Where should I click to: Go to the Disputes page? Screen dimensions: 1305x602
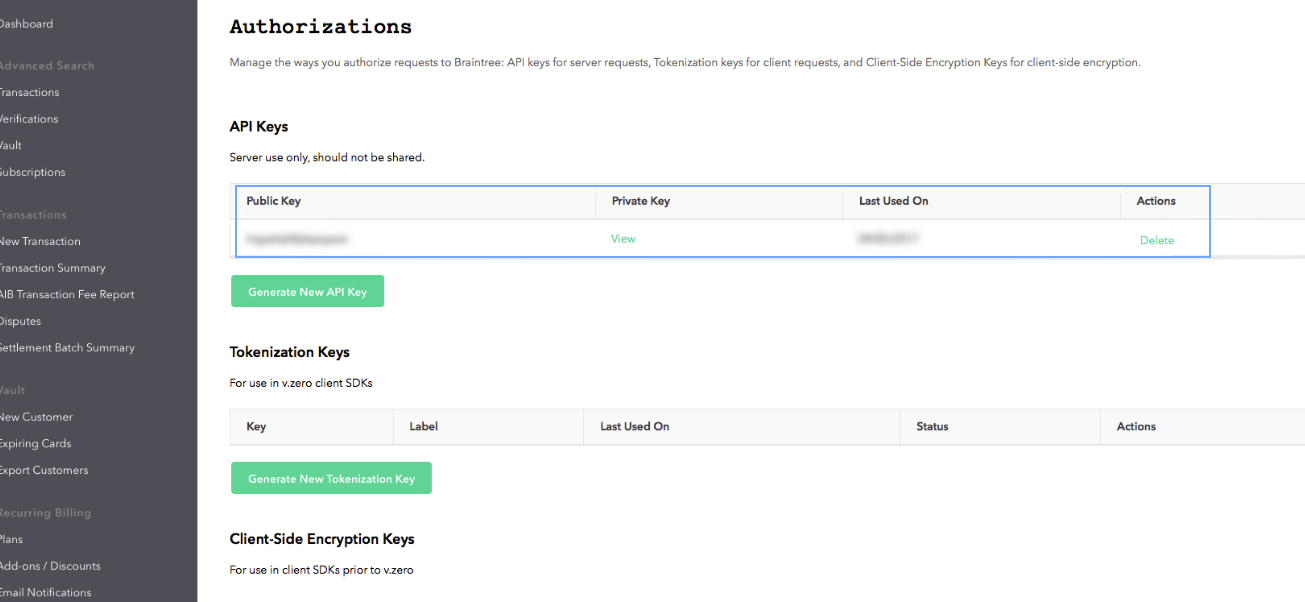21,321
